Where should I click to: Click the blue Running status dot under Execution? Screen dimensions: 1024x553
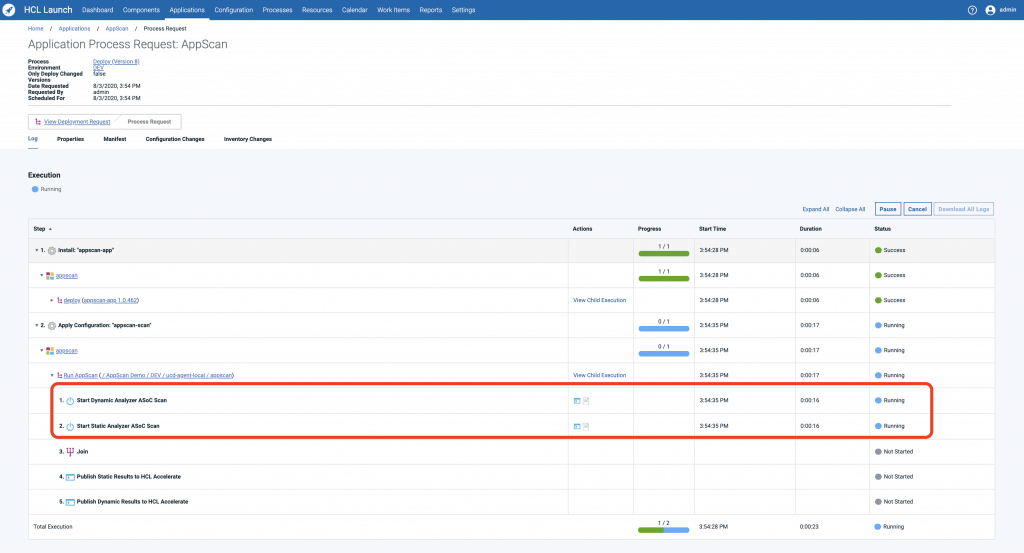35,189
